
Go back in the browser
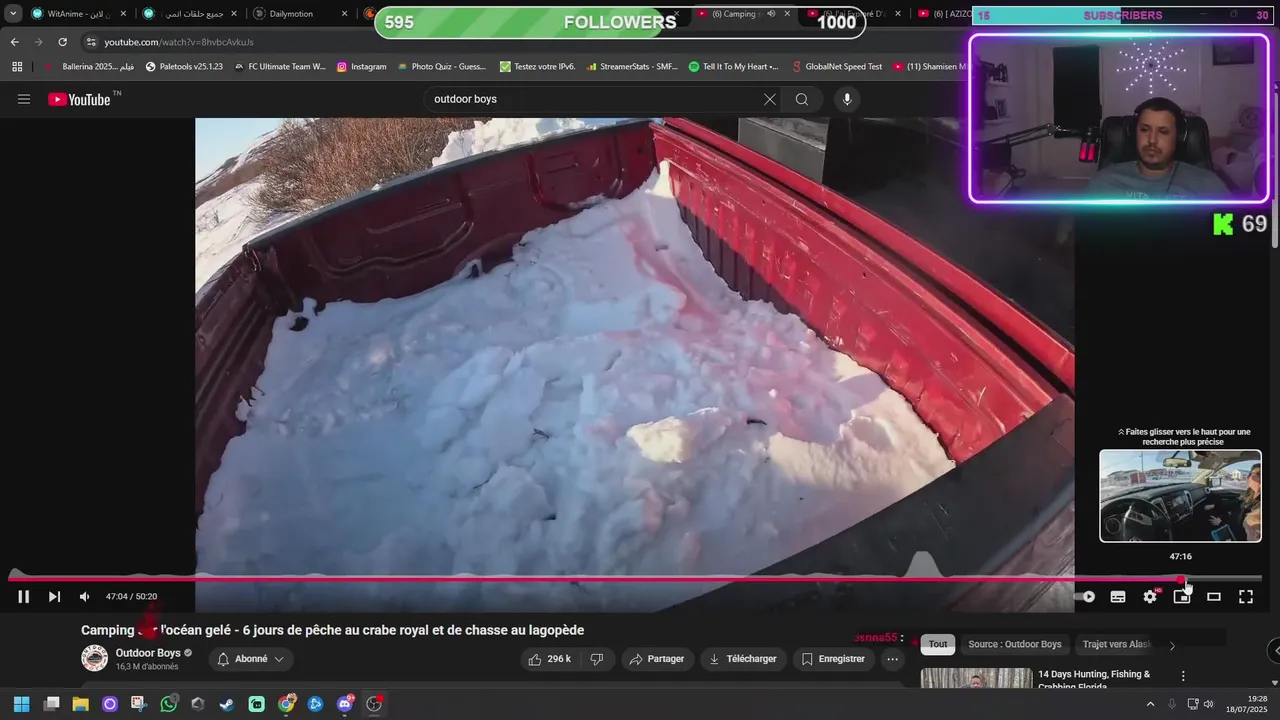pos(14,42)
